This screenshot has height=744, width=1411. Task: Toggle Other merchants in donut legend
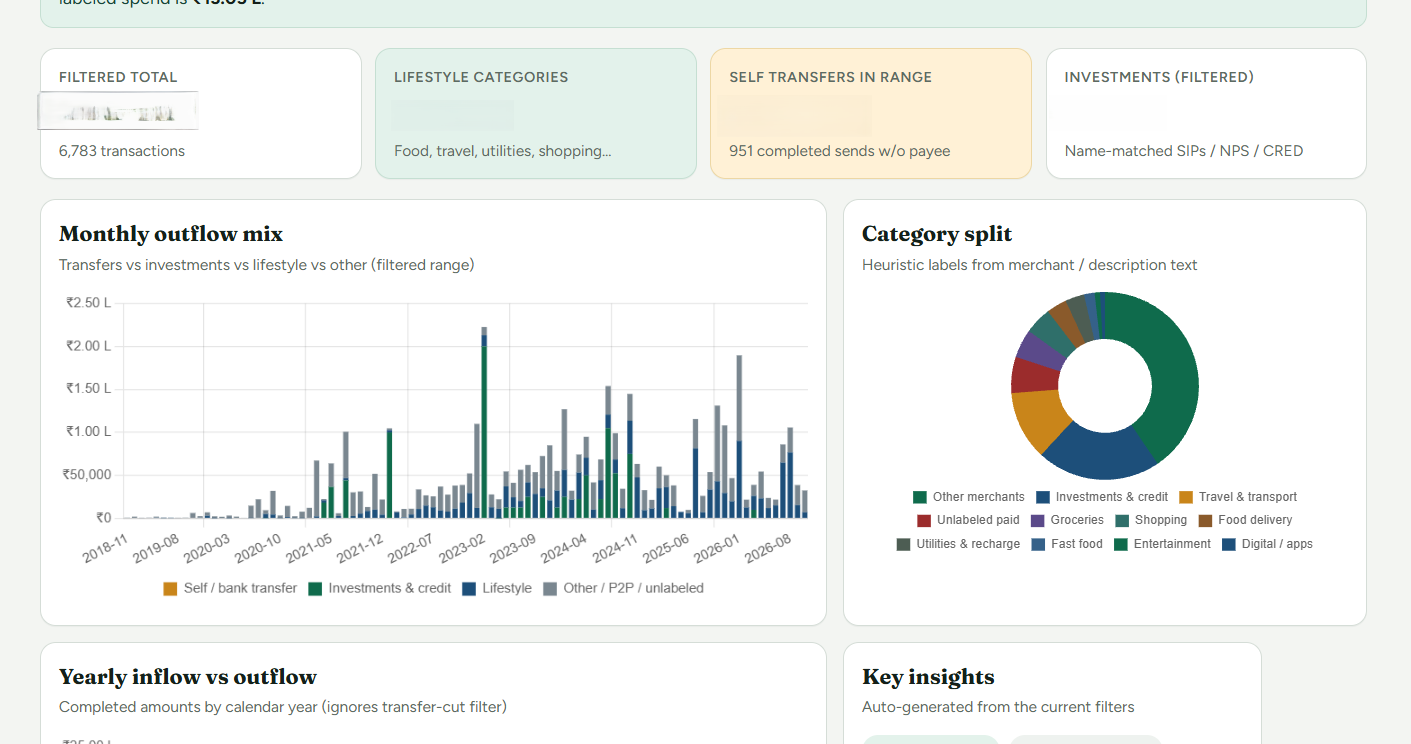pyautogui.click(x=968, y=497)
